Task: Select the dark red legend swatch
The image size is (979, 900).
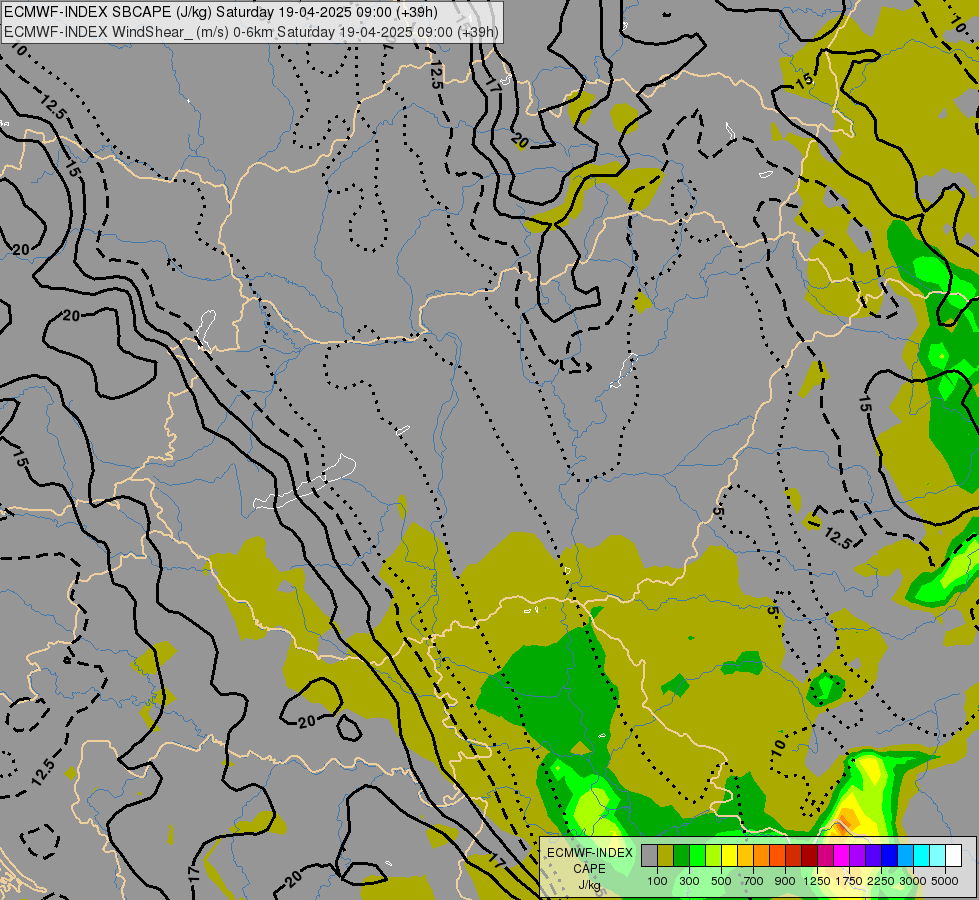Action: (x=810, y=855)
